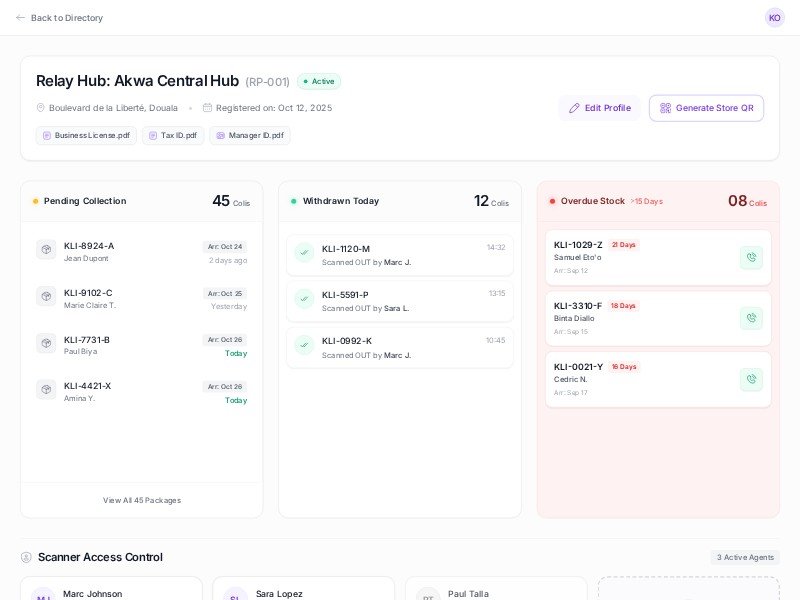Open the Manager ID.pdf attachment

pos(250,136)
